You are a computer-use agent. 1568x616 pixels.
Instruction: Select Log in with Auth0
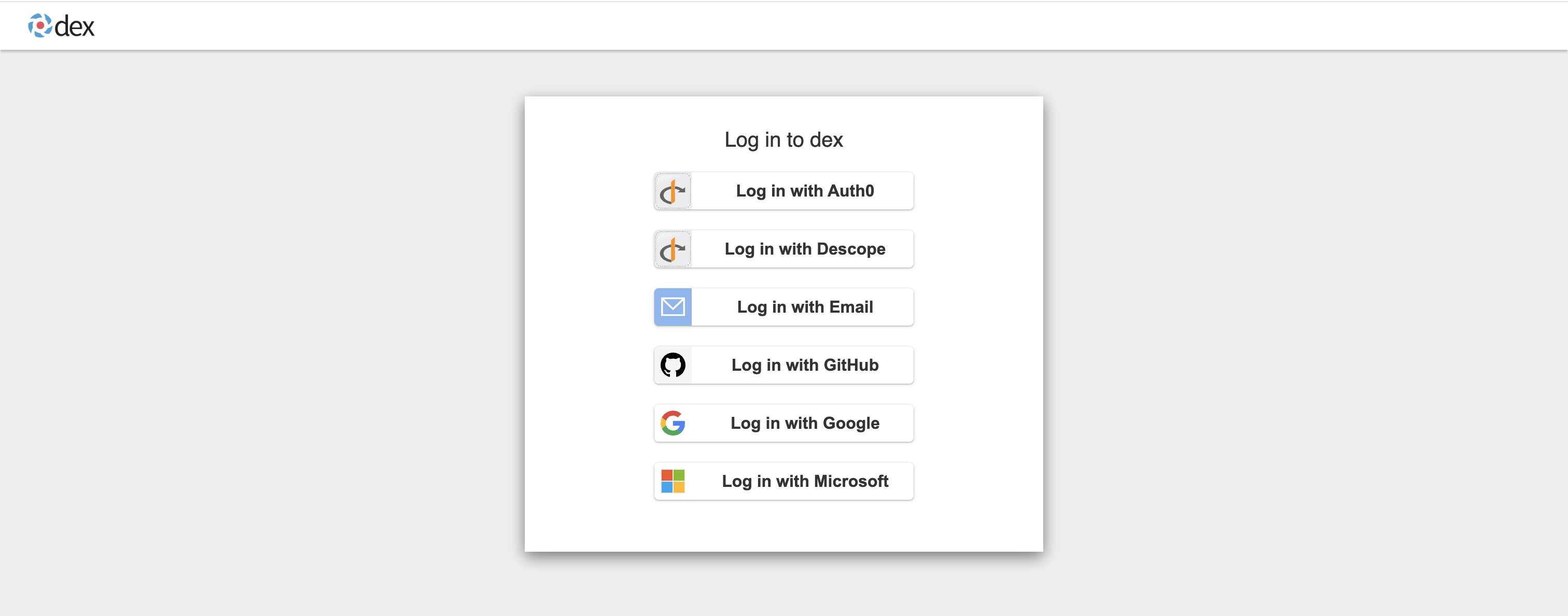(x=805, y=190)
